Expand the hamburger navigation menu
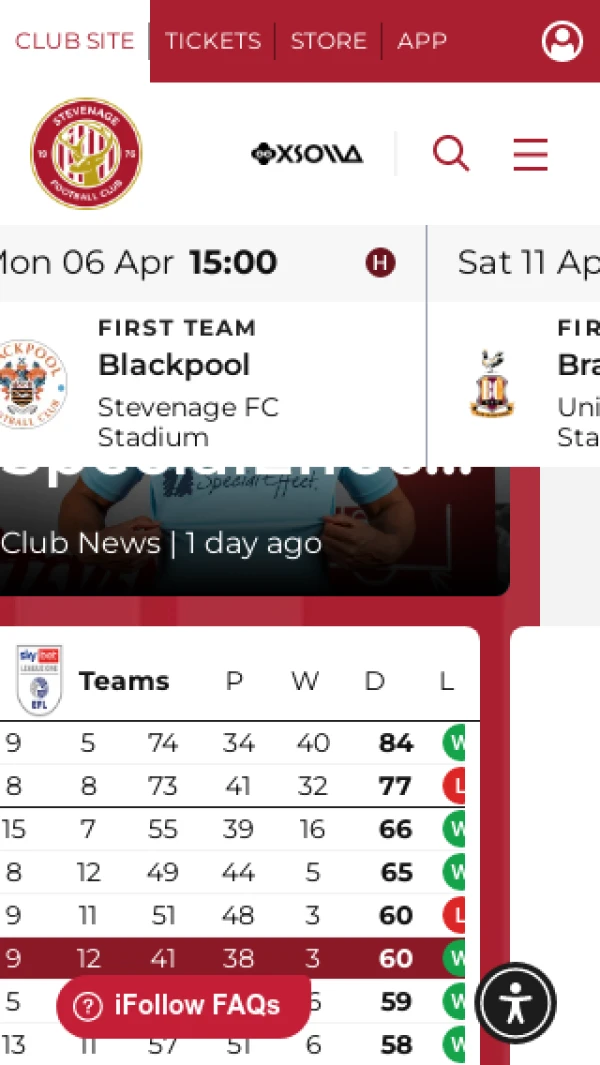 point(530,154)
